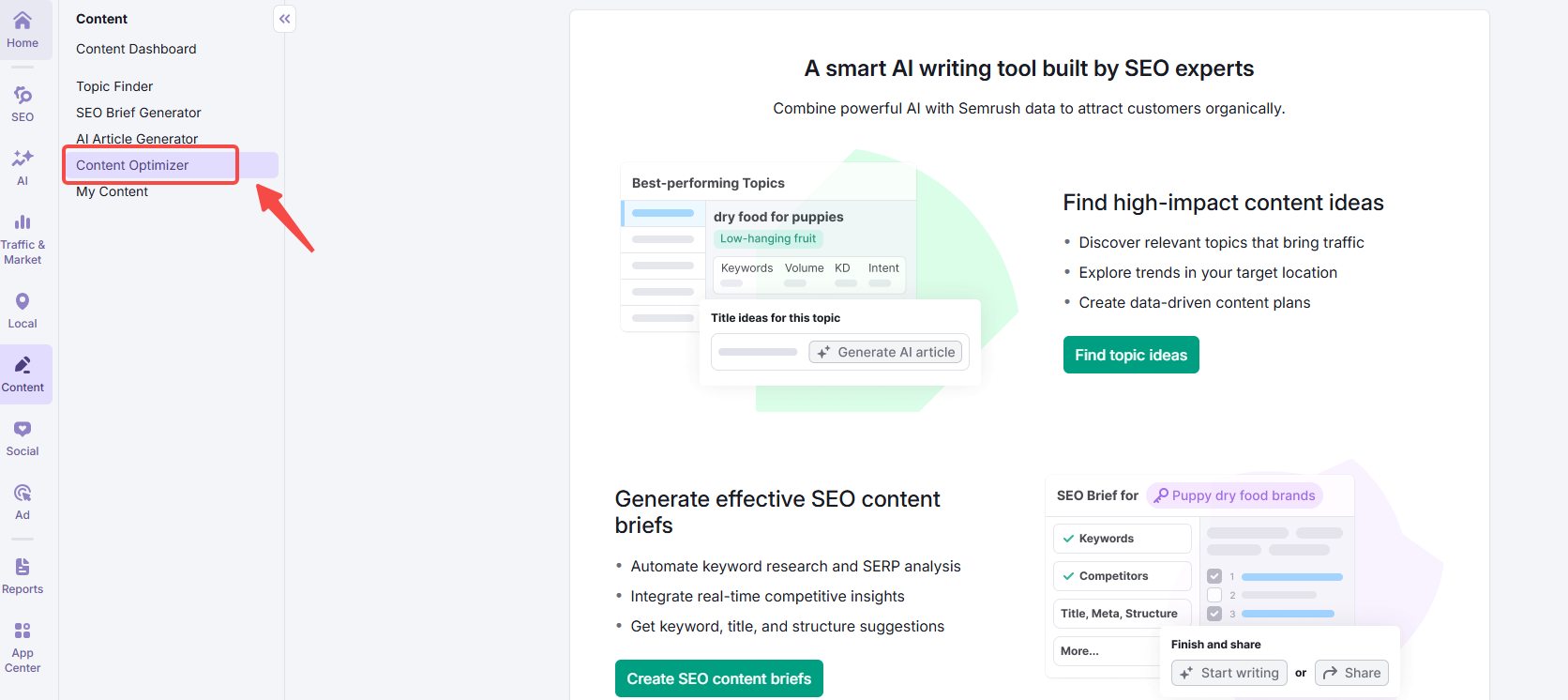Collapse the Content side panel
The image size is (1568, 700).
[284, 19]
